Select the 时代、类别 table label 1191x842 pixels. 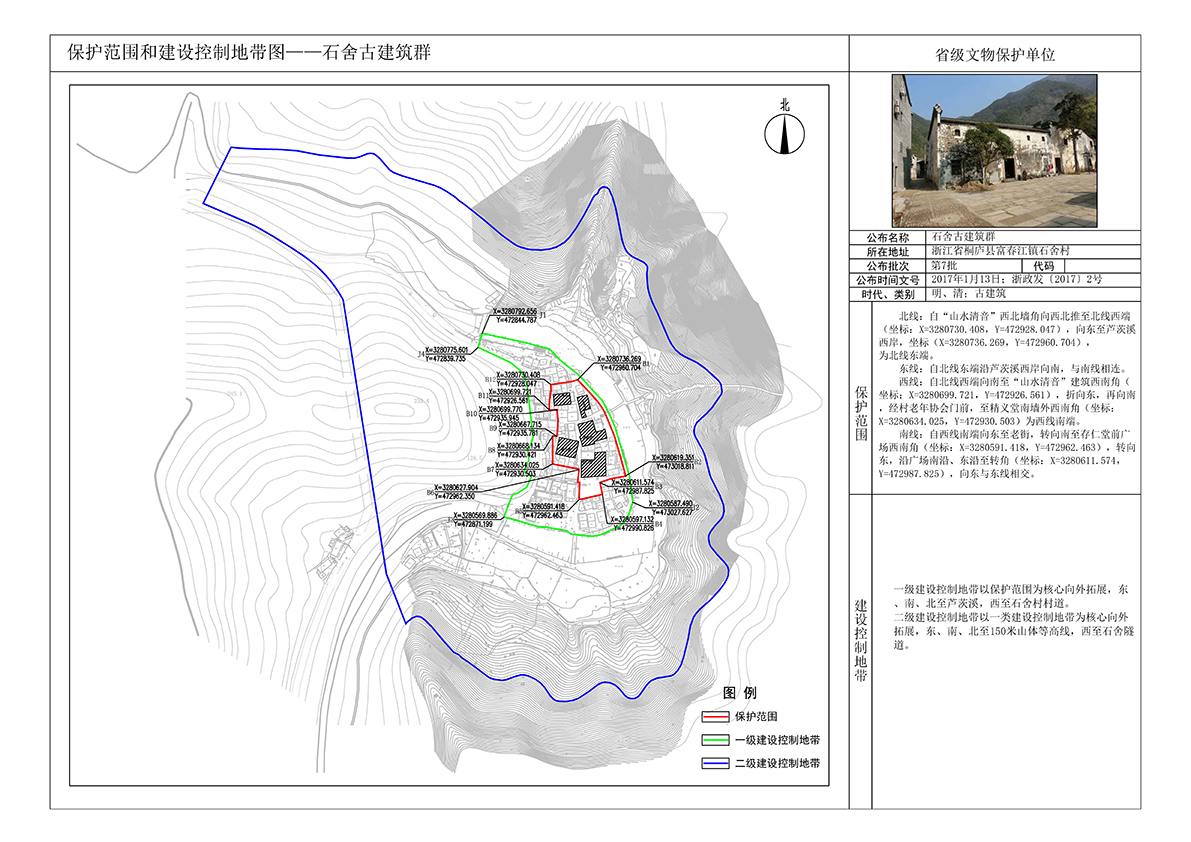887,295
